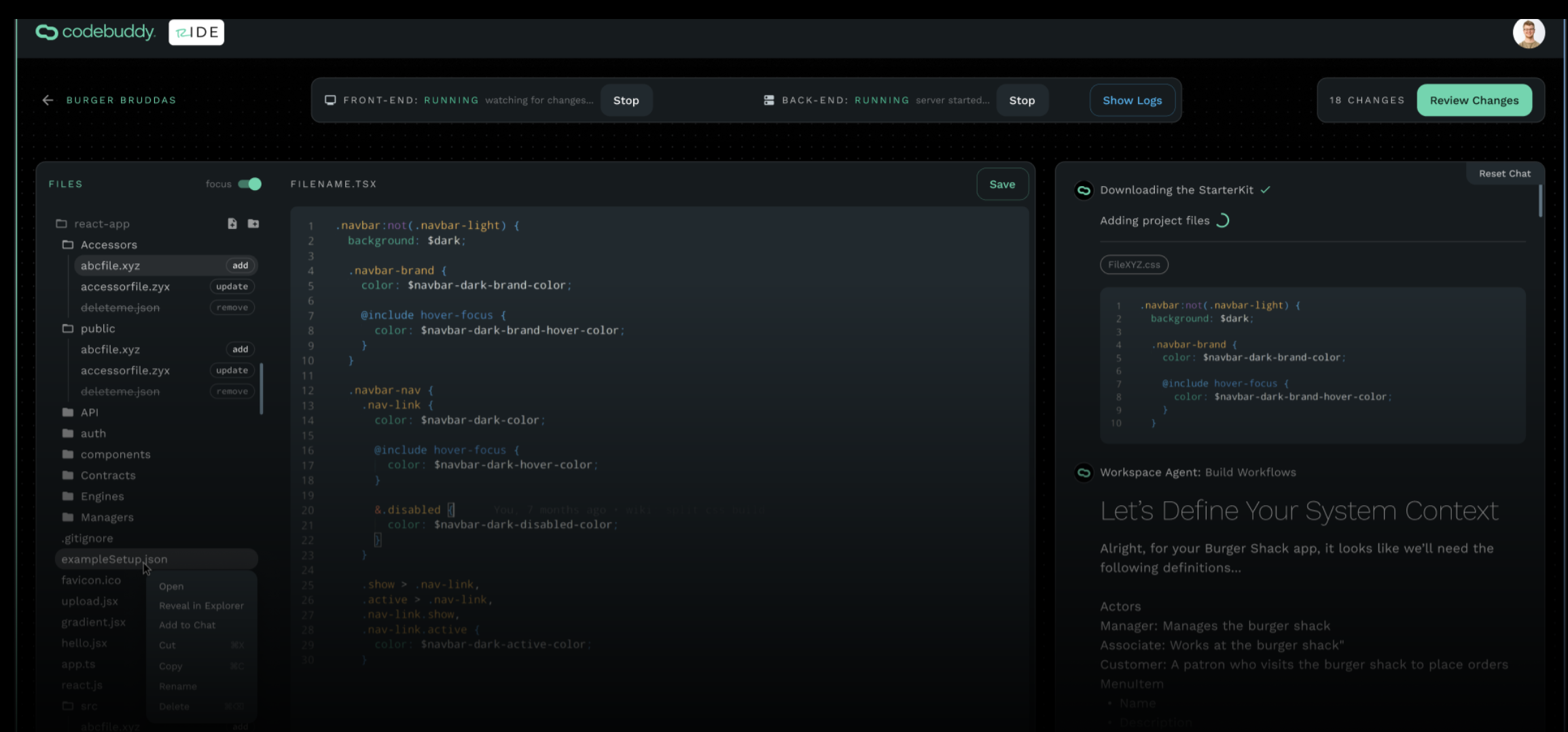Stop the front-end process
Image resolution: width=1568 pixels, height=732 pixels.
tap(626, 100)
